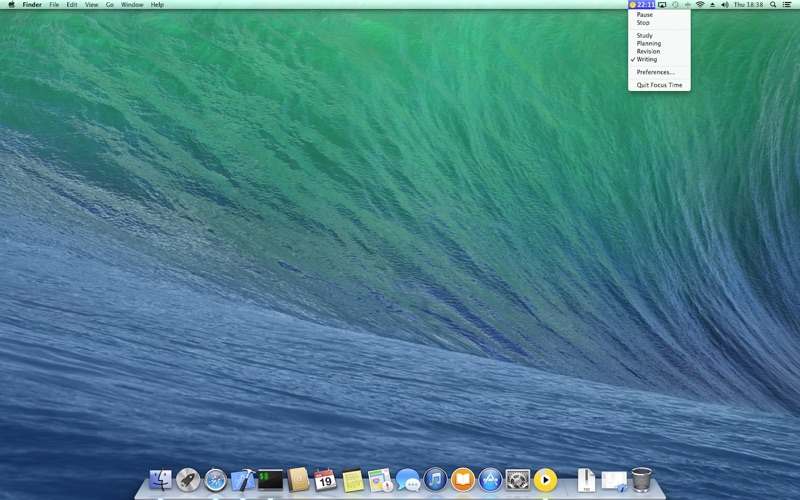Viewport: 800px width, 500px height.
Task: Open Contacts address book in Dock
Action: pos(298,480)
